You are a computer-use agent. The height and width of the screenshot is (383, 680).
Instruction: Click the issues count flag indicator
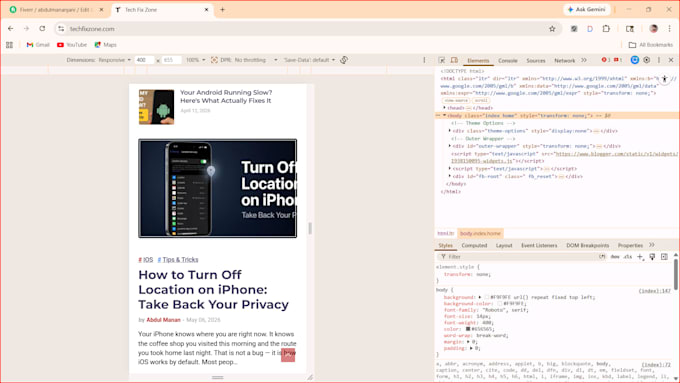point(618,60)
